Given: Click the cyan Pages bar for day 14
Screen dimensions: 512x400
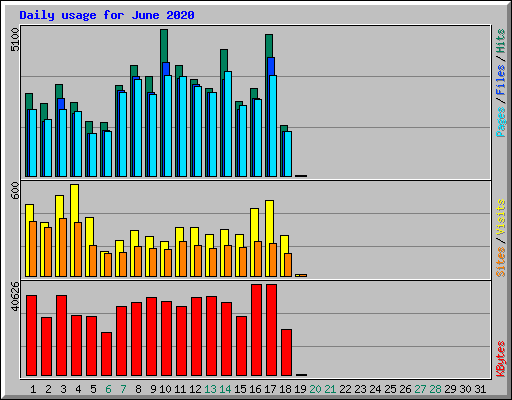Looking at the screenshot, I should [x=228, y=124].
